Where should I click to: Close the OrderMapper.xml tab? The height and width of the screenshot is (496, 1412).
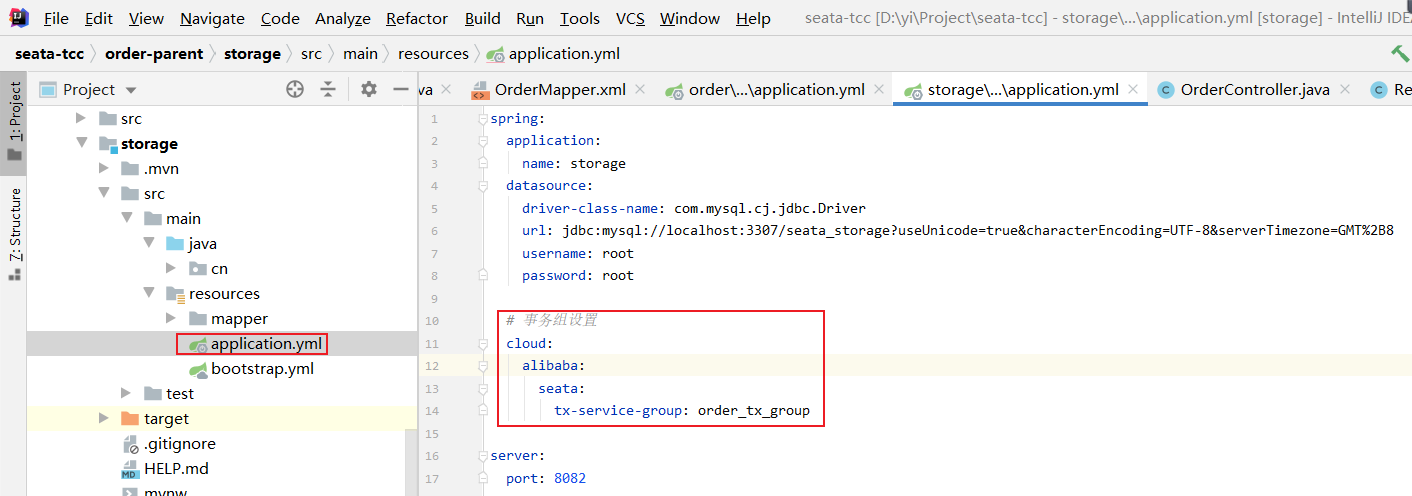pyautogui.click(x=641, y=90)
